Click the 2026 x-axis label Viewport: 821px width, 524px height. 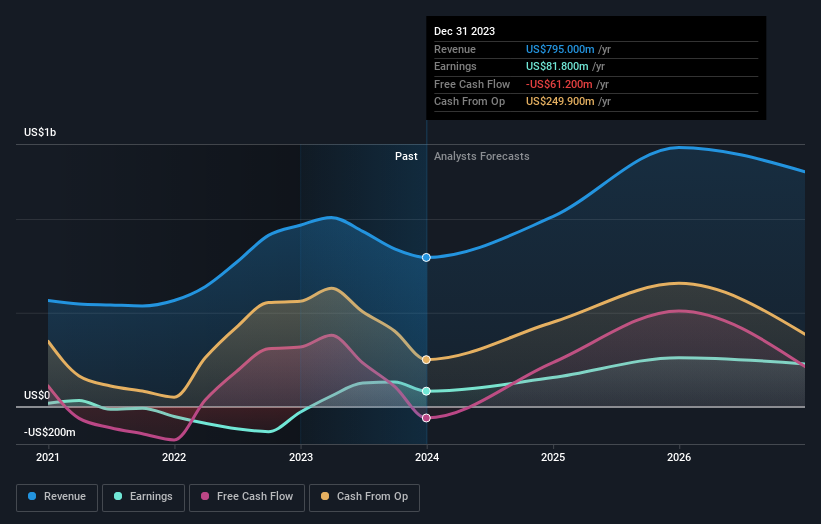(x=679, y=457)
